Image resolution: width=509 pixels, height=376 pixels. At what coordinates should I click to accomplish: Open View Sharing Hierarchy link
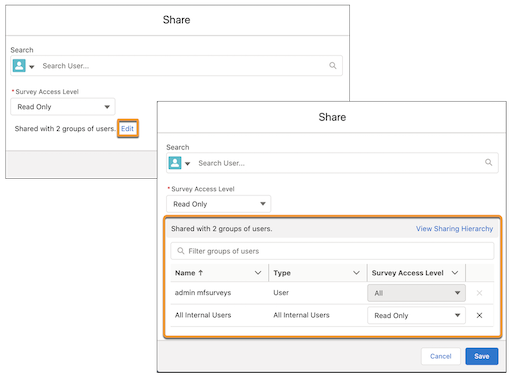pos(454,229)
